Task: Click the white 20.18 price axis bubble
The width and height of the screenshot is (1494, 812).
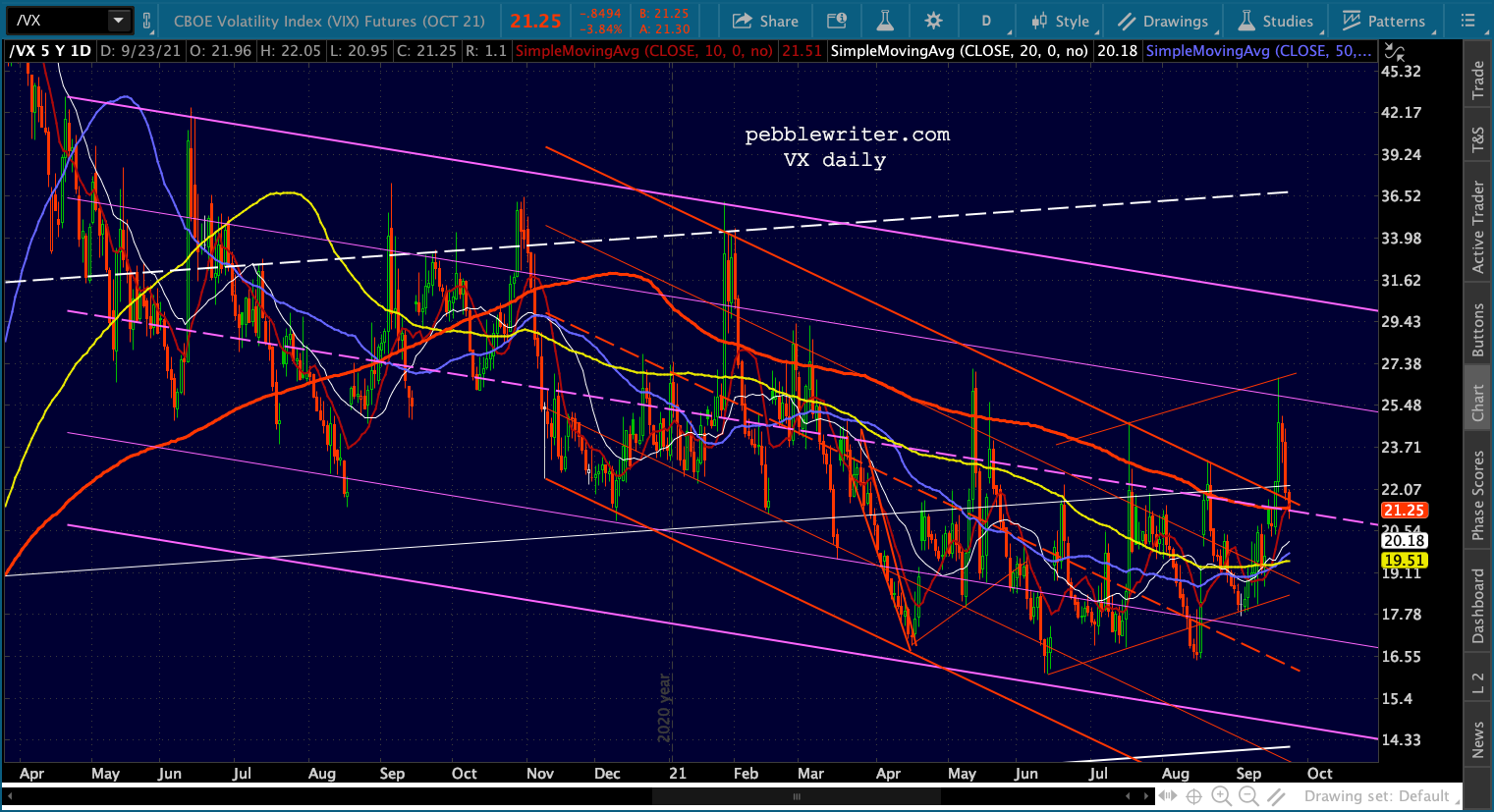Action: click(1404, 540)
